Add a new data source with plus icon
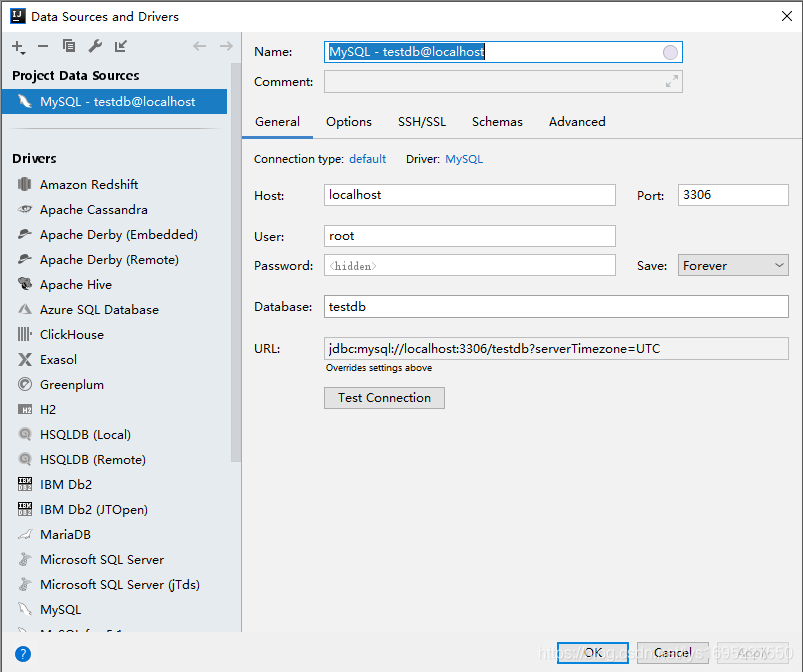 (18, 47)
